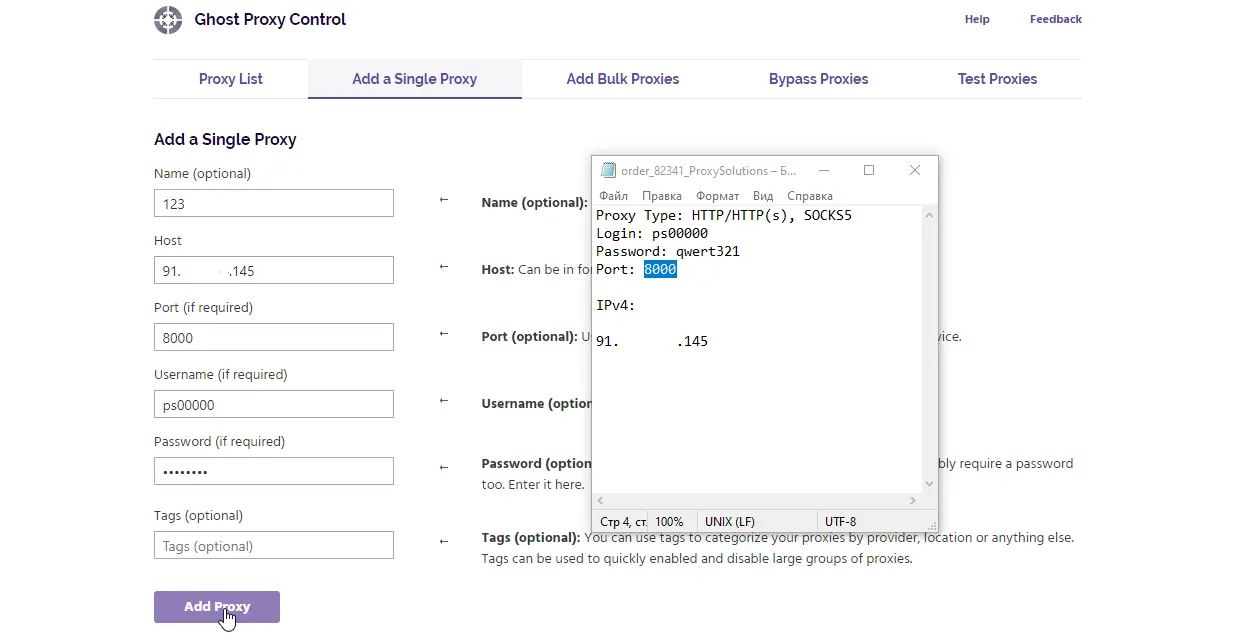The height and width of the screenshot is (640, 1240).
Task: Switch to the Add Bulk Proxies tab
Action: (x=622, y=79)
